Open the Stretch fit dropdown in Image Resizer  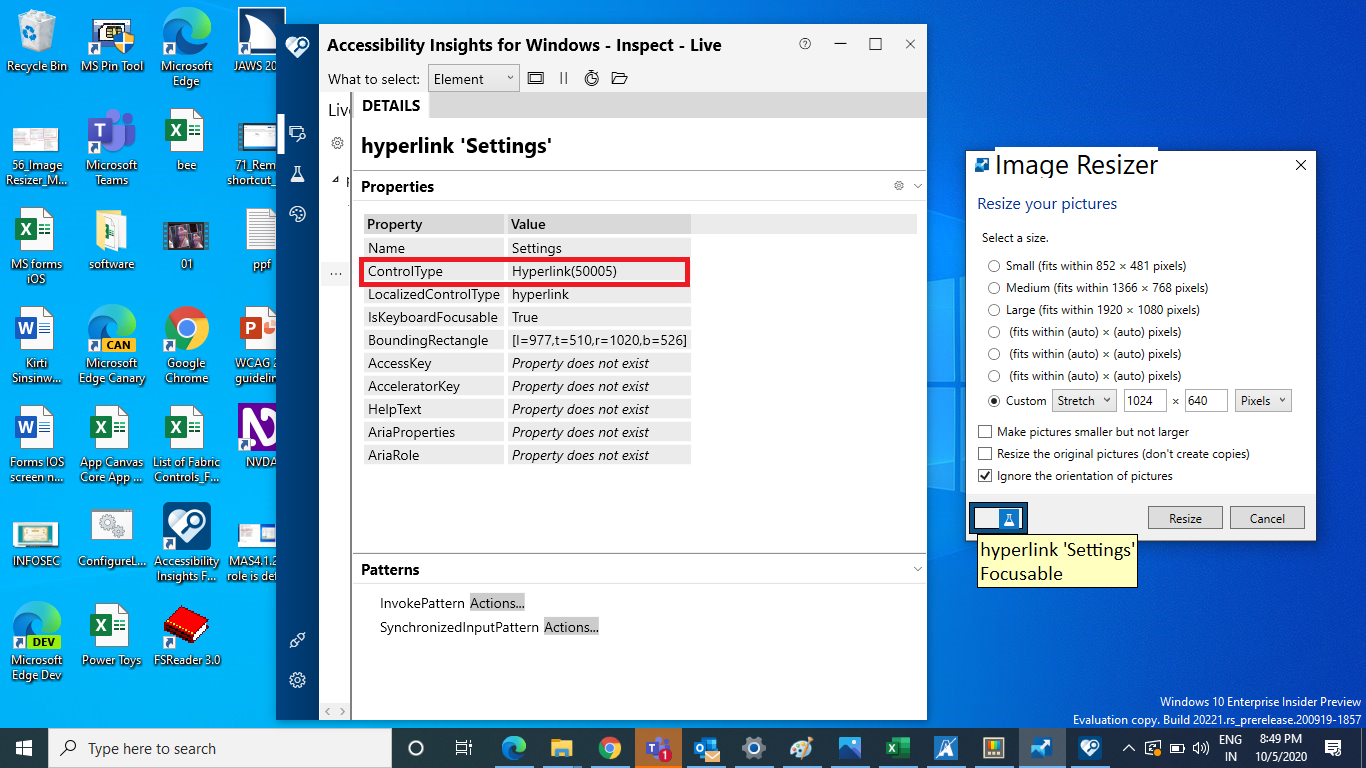pos(1084,400)
